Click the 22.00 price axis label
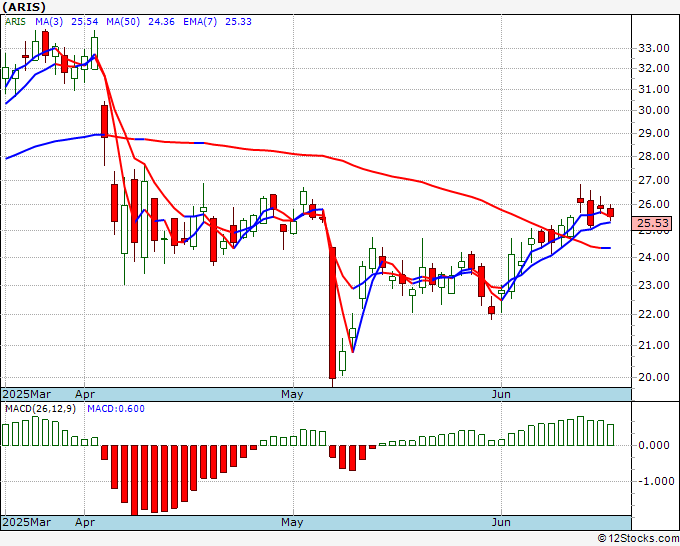 tap(654, 314)
